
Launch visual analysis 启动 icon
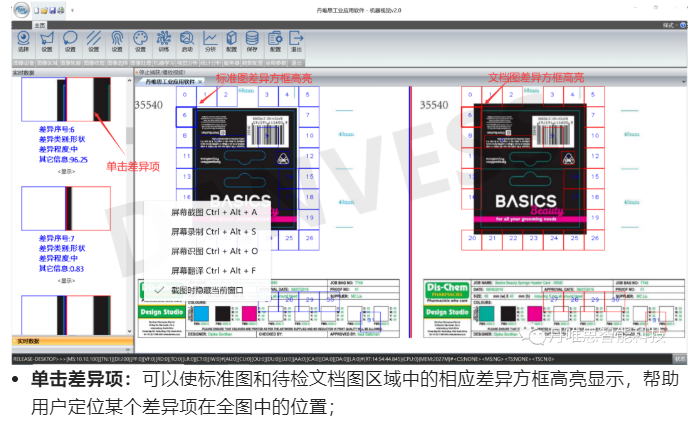pos(187,42)
